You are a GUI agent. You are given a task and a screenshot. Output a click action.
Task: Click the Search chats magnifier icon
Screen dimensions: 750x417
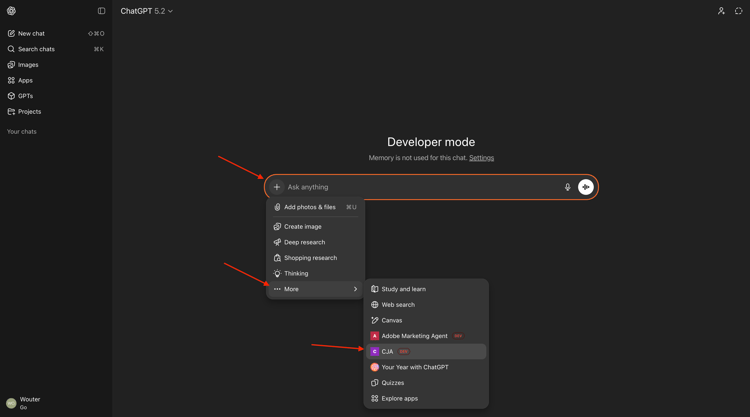click(11, 49)
